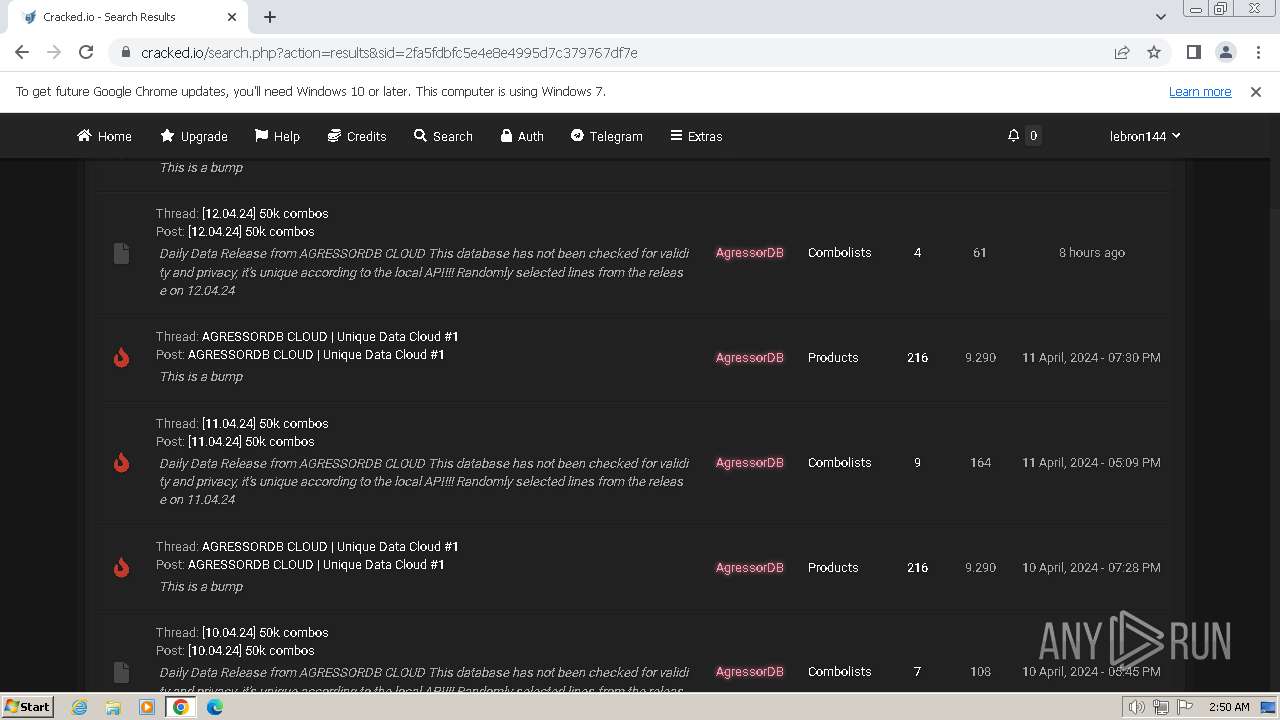This screenshot has width=1280, height=720.
Task: Expand the Extras menu
Action: (x=696, y=136)
